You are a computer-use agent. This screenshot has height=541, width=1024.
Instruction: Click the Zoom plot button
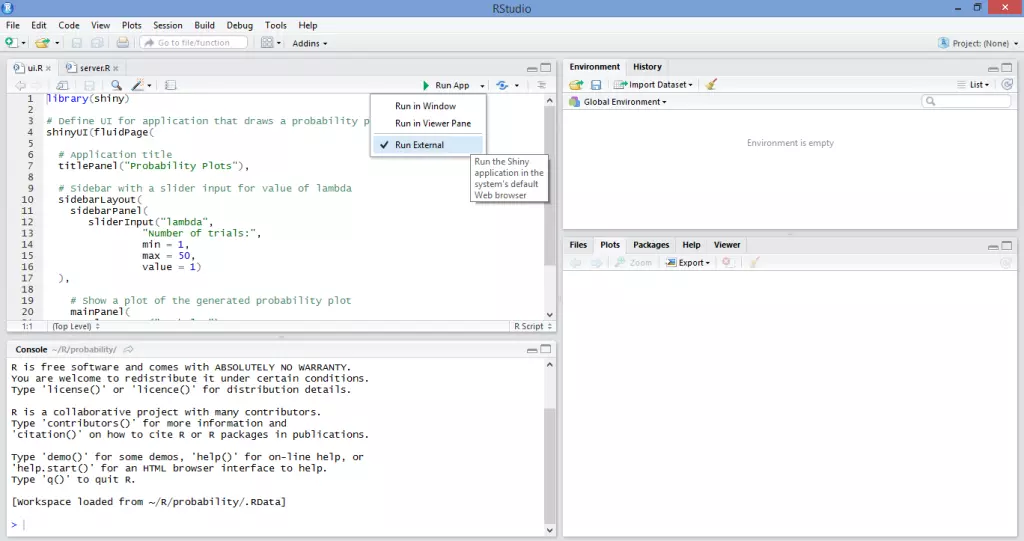633,263
